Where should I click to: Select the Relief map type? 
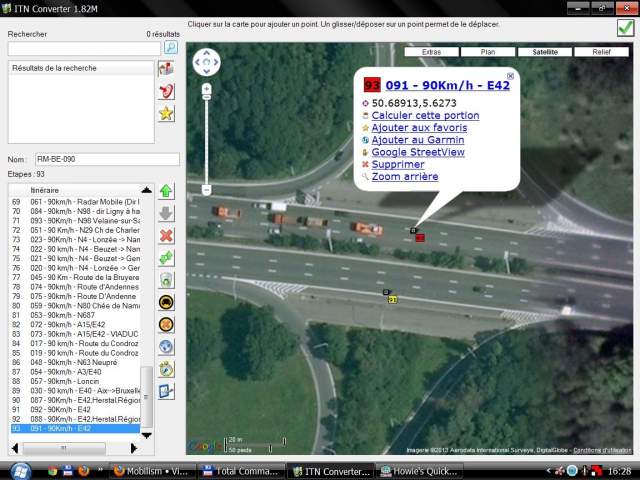point(601,51)
